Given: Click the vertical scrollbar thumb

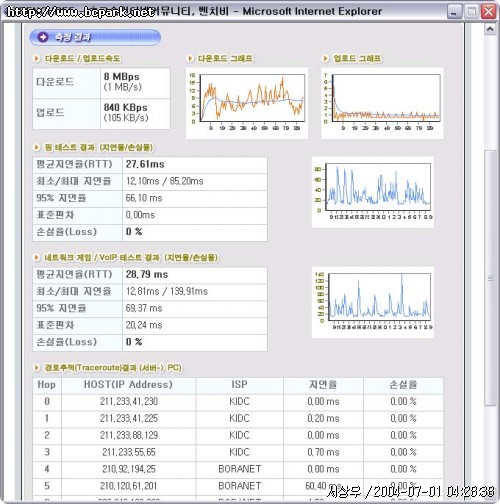Looking at the screenshot, I should (x=490, y=278).
